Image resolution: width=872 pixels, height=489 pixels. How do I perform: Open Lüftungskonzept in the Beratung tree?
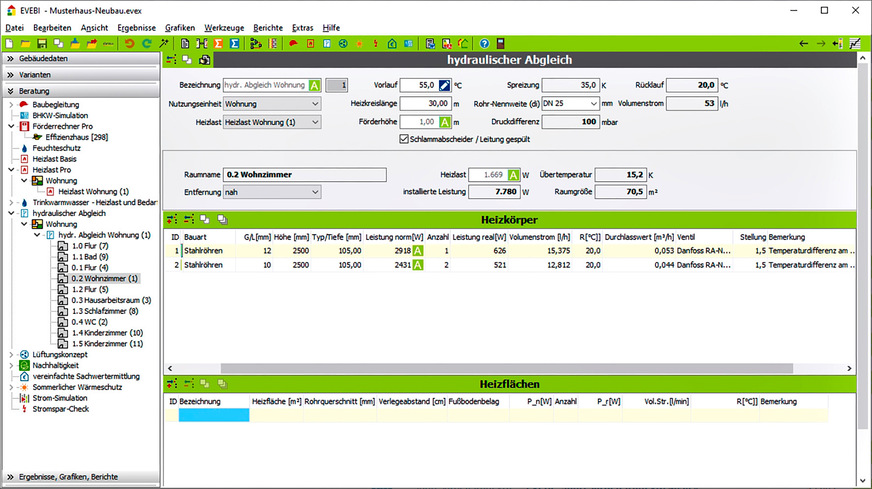(61, 354)
